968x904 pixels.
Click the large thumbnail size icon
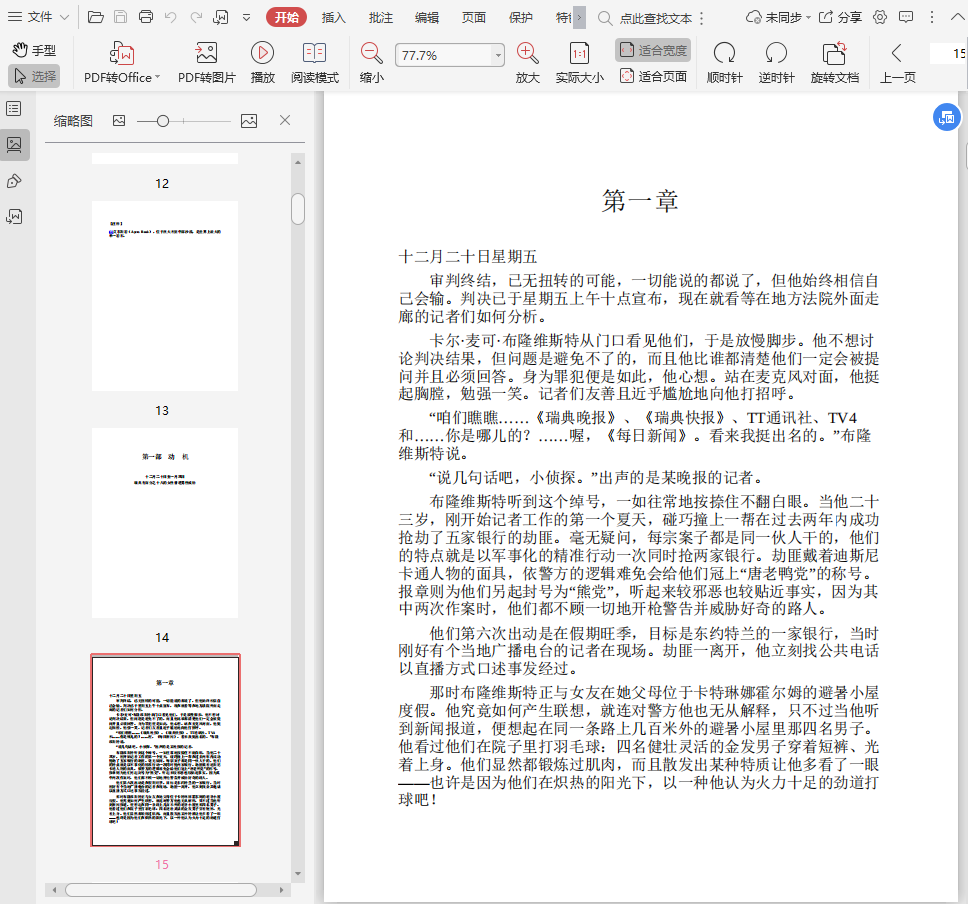point(249,121)
